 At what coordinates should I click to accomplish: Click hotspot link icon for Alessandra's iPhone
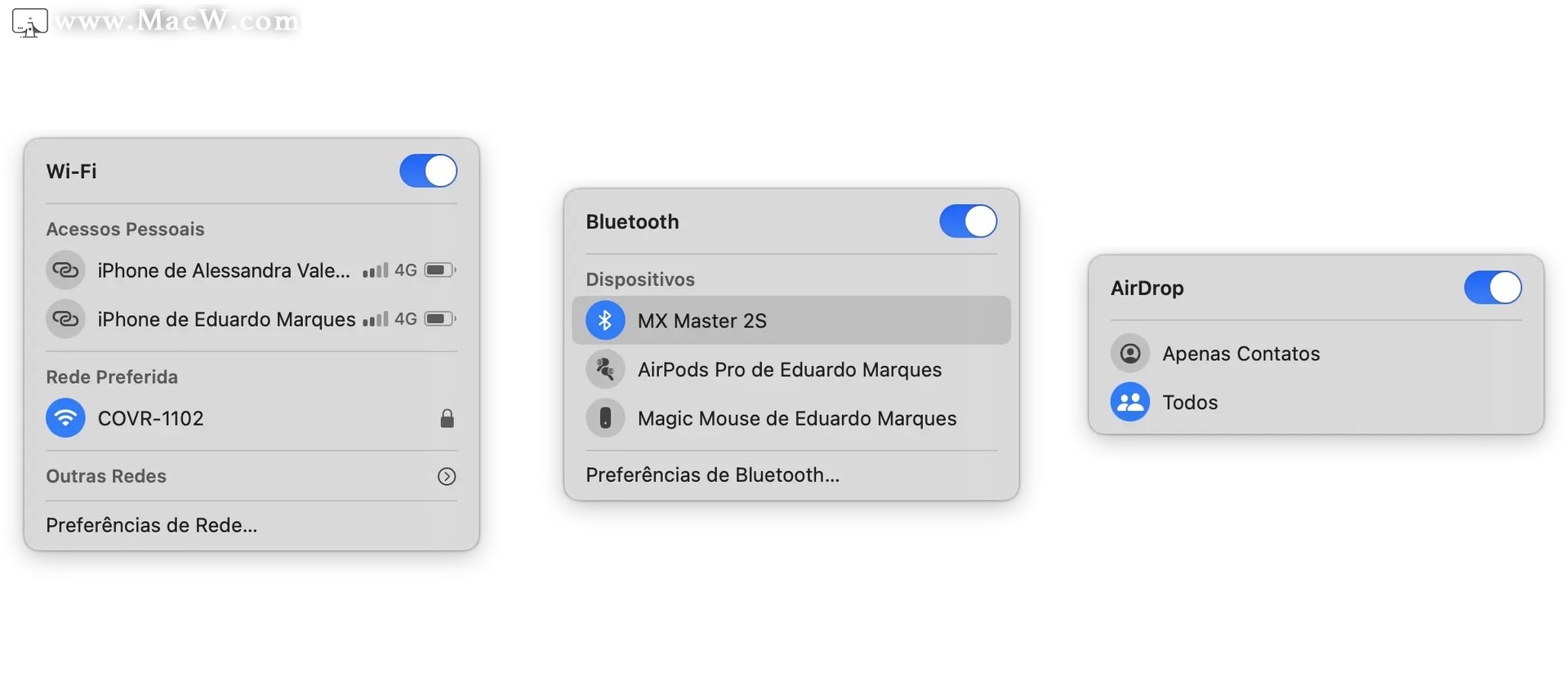click(65, 269)
